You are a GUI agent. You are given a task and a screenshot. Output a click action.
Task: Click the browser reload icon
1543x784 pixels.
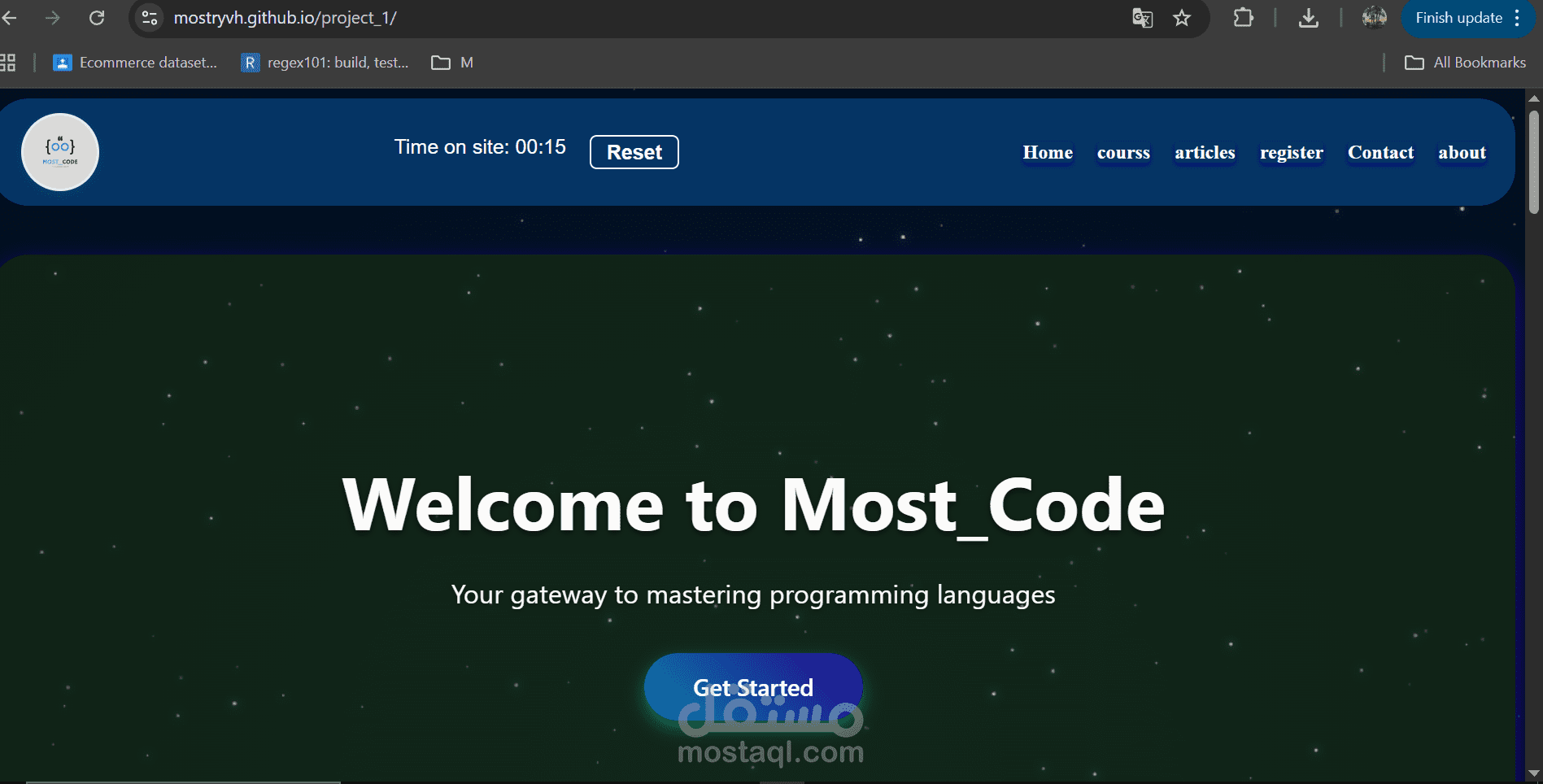click(x=97, y=18)
